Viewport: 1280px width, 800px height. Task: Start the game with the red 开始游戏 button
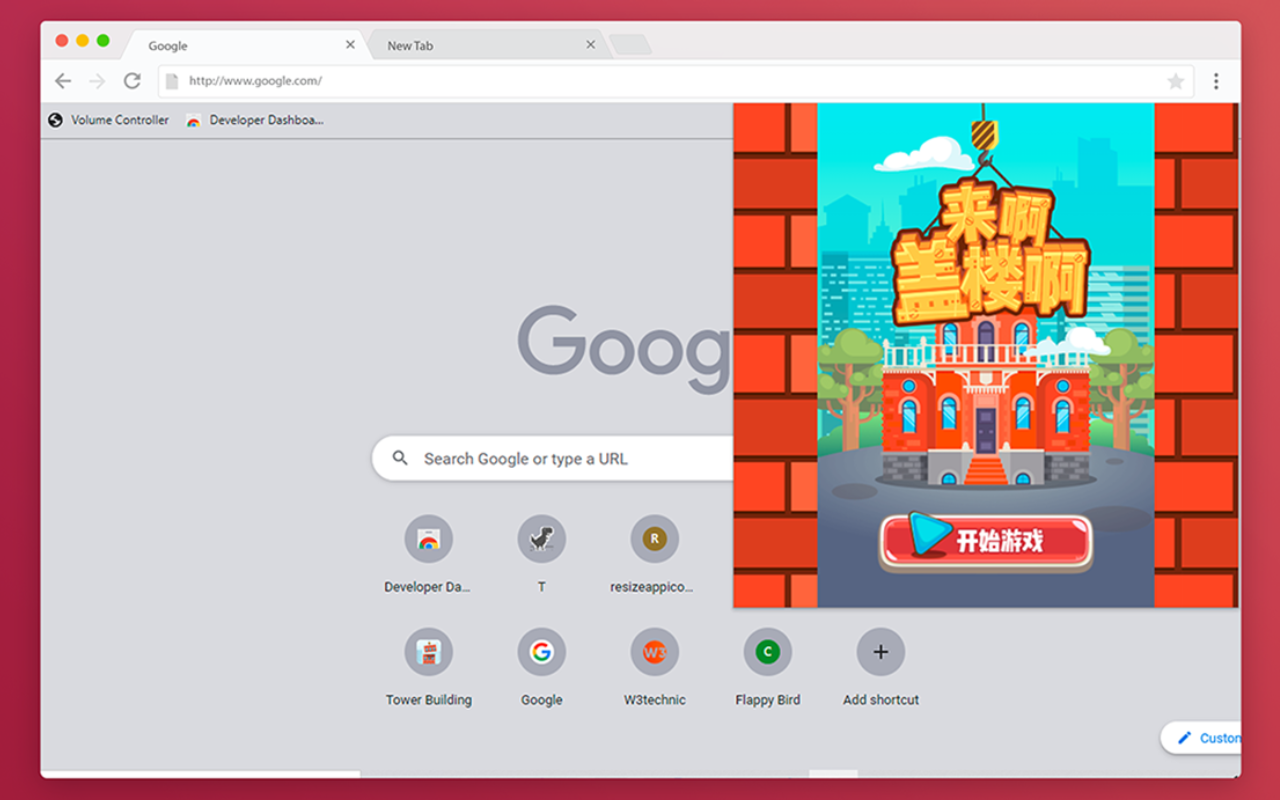(986, 543)
